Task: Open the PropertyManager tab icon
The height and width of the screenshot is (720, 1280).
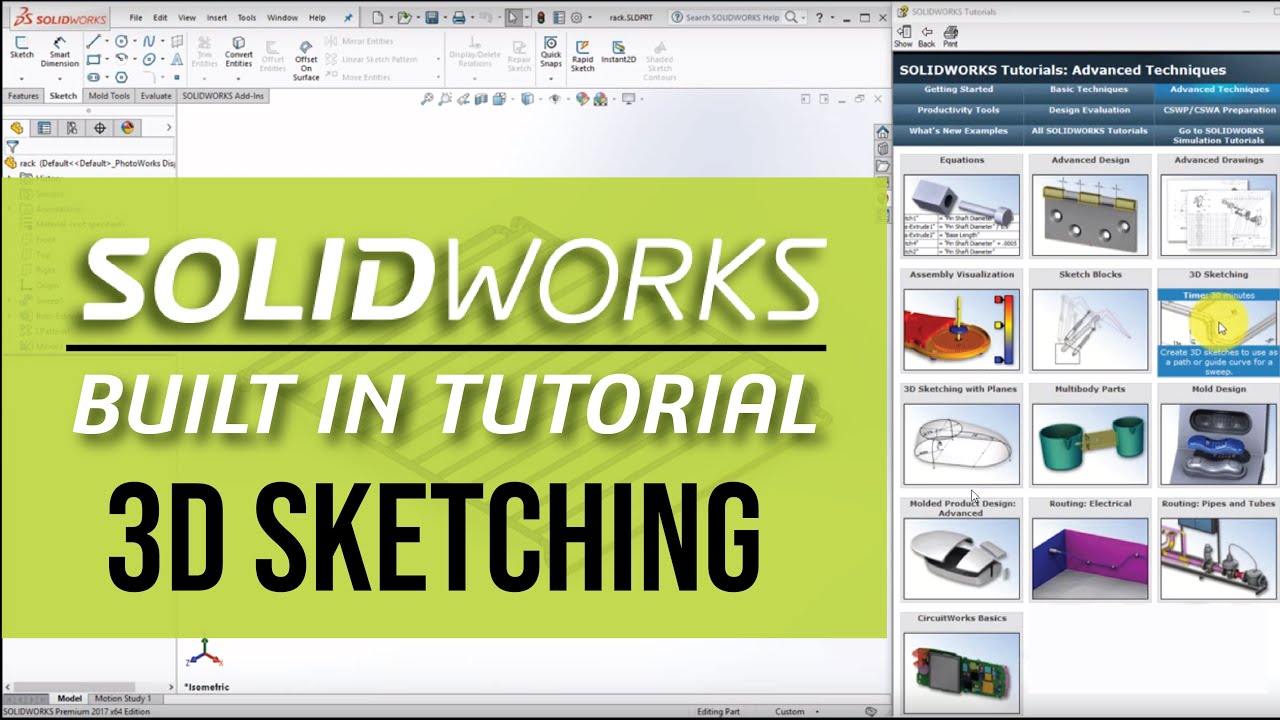Action: tap(44, 128)
